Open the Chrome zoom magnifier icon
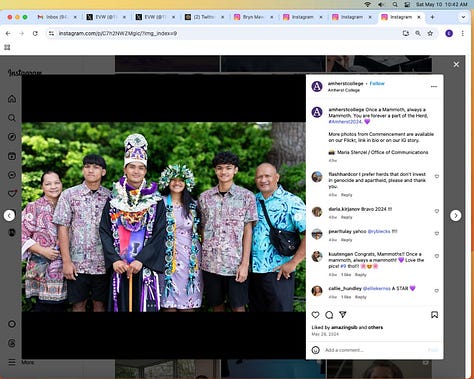Viewport: 474px width, 379px height. coord(418,33)
